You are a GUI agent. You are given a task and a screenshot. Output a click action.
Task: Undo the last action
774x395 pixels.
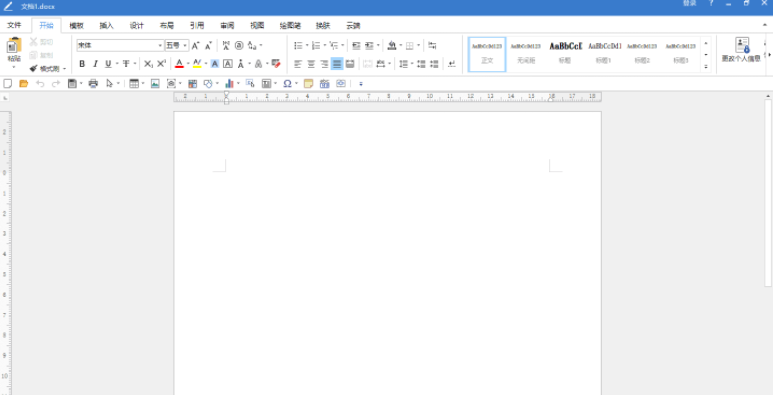[x=40, y=84]
